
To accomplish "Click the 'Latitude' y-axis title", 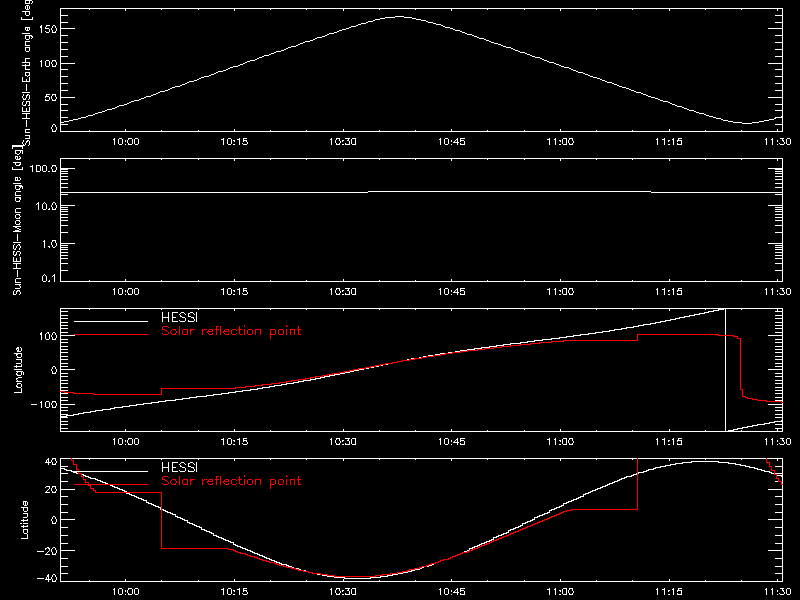I will tap(24, 520).
